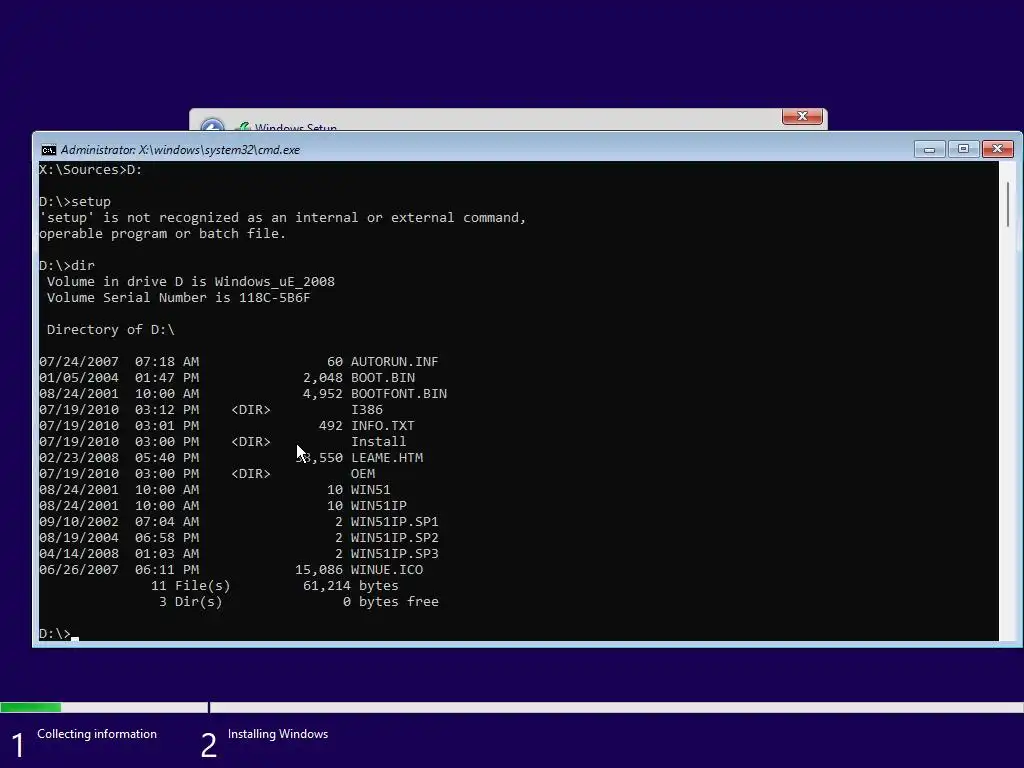The height and width of the screenshot is (768, 1024).
Task: Click the BOOTFONT.BIN file name
Action: 399,394
